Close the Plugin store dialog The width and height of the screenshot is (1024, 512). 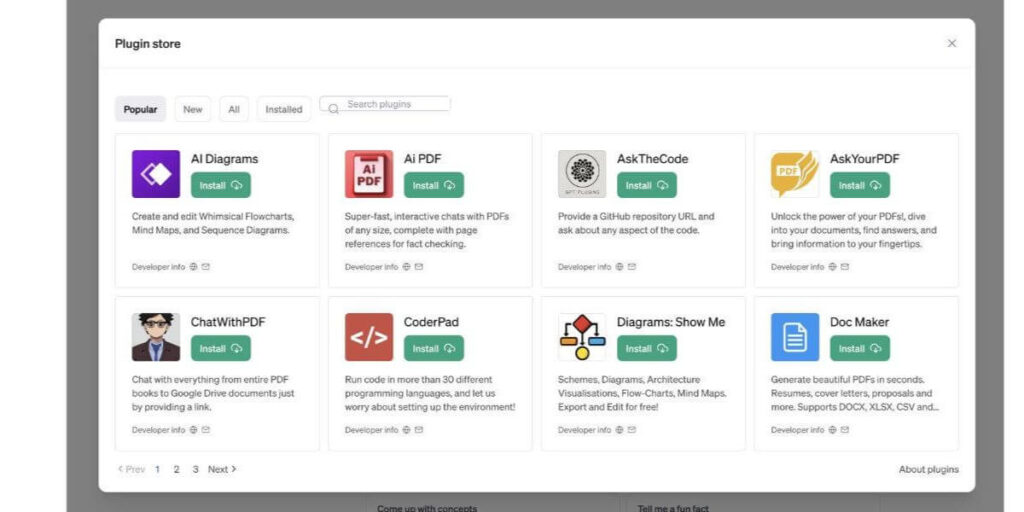point(952,43)
